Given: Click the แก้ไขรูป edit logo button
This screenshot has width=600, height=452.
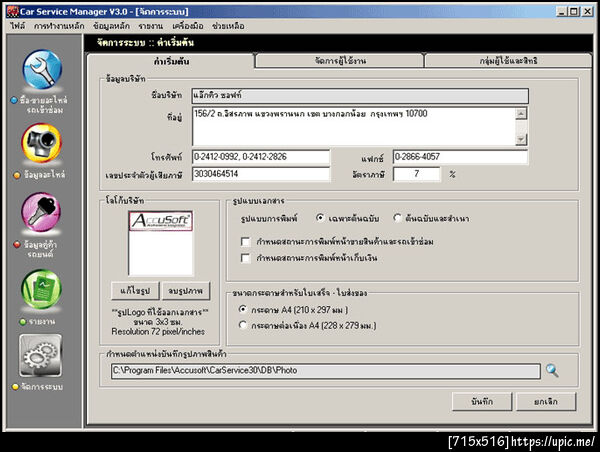Looking at the screenshot, I should tap(135, 291).
